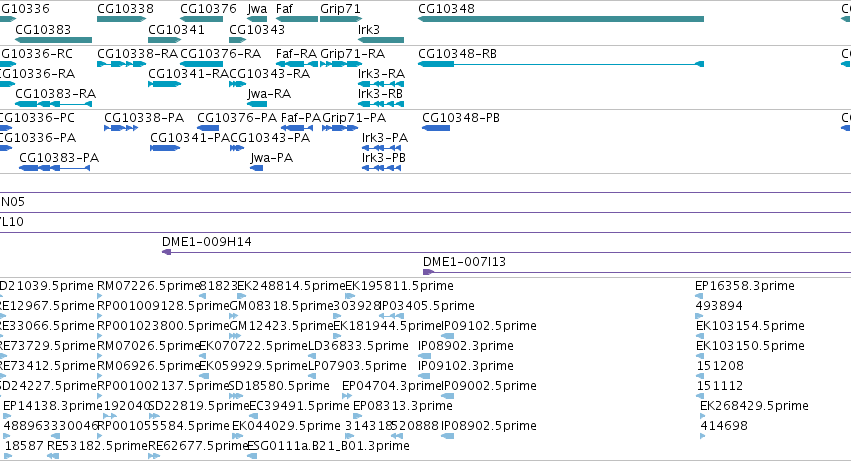The image size is (851, 461).
Task: Select the Grip71-RA transcript glyph
Action: [x=341, y=64]
